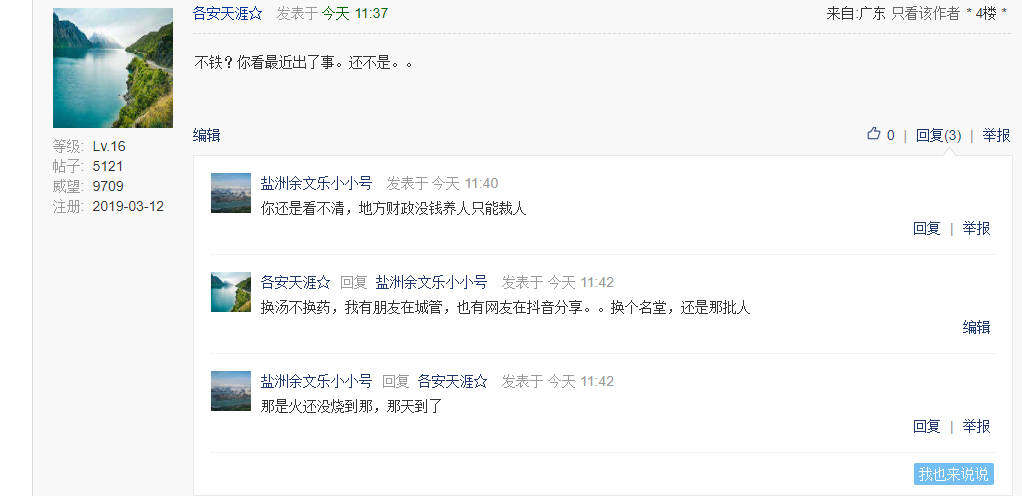1022x496 pixels.
Task: Click the small lake avatar in second reply
Action: pos(231,292)
